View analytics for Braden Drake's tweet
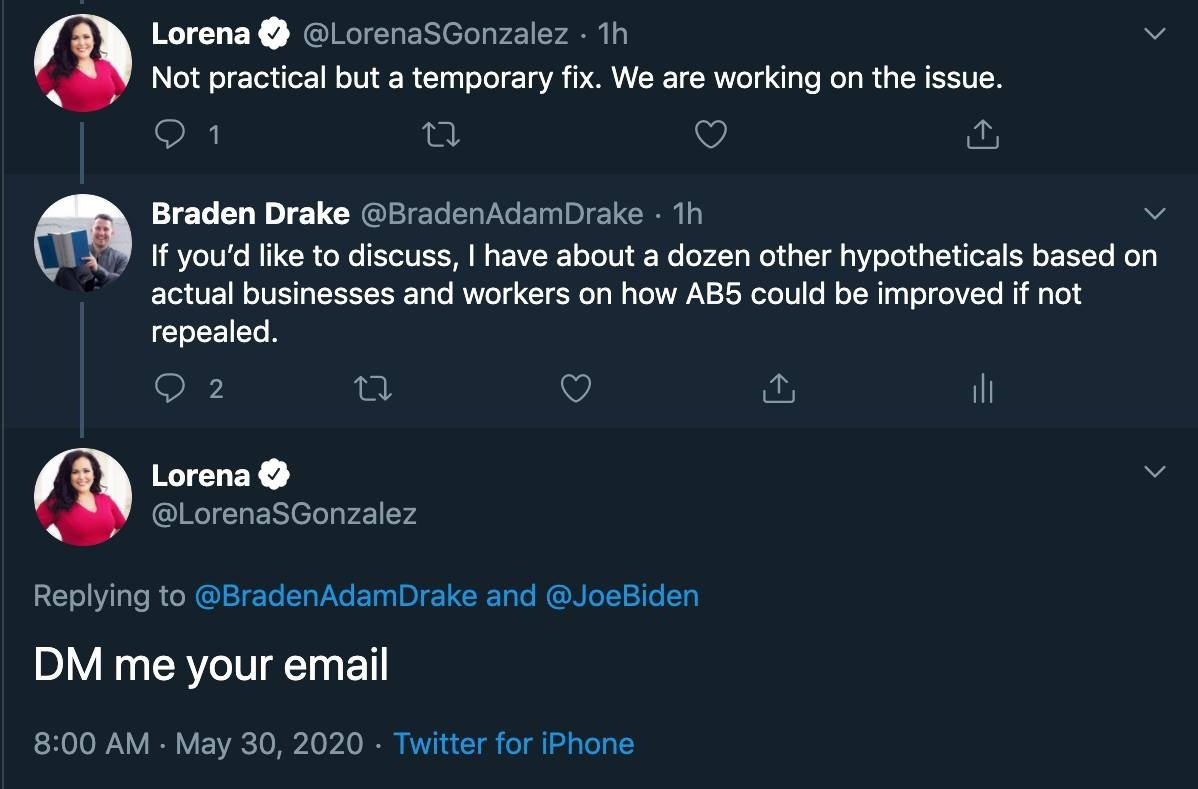 point(983,388)
